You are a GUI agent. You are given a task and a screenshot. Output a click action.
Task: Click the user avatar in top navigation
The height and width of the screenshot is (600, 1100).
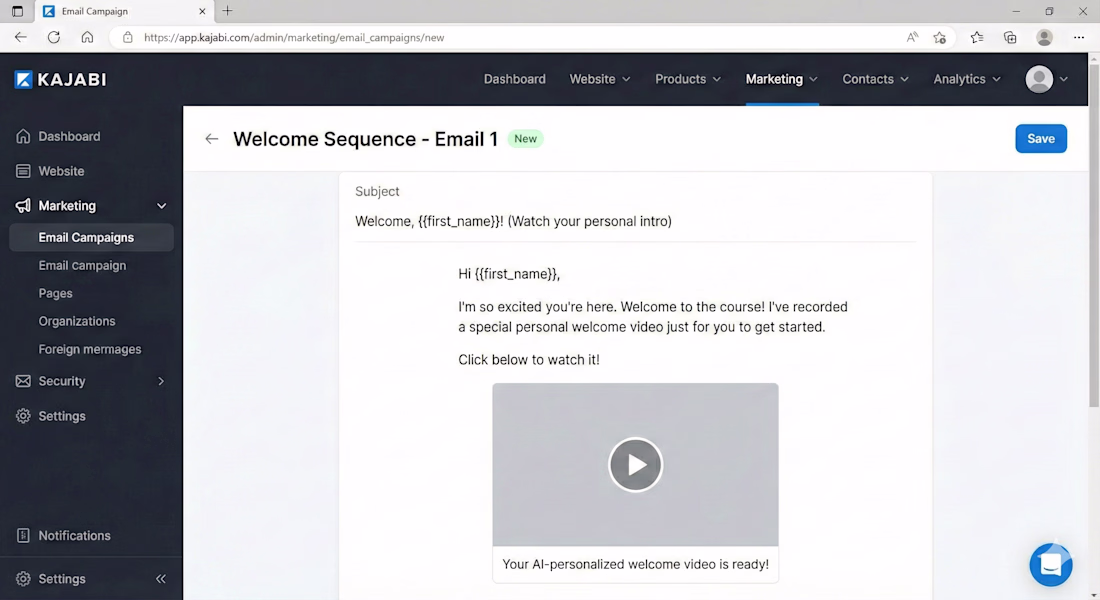point(1039,79)
